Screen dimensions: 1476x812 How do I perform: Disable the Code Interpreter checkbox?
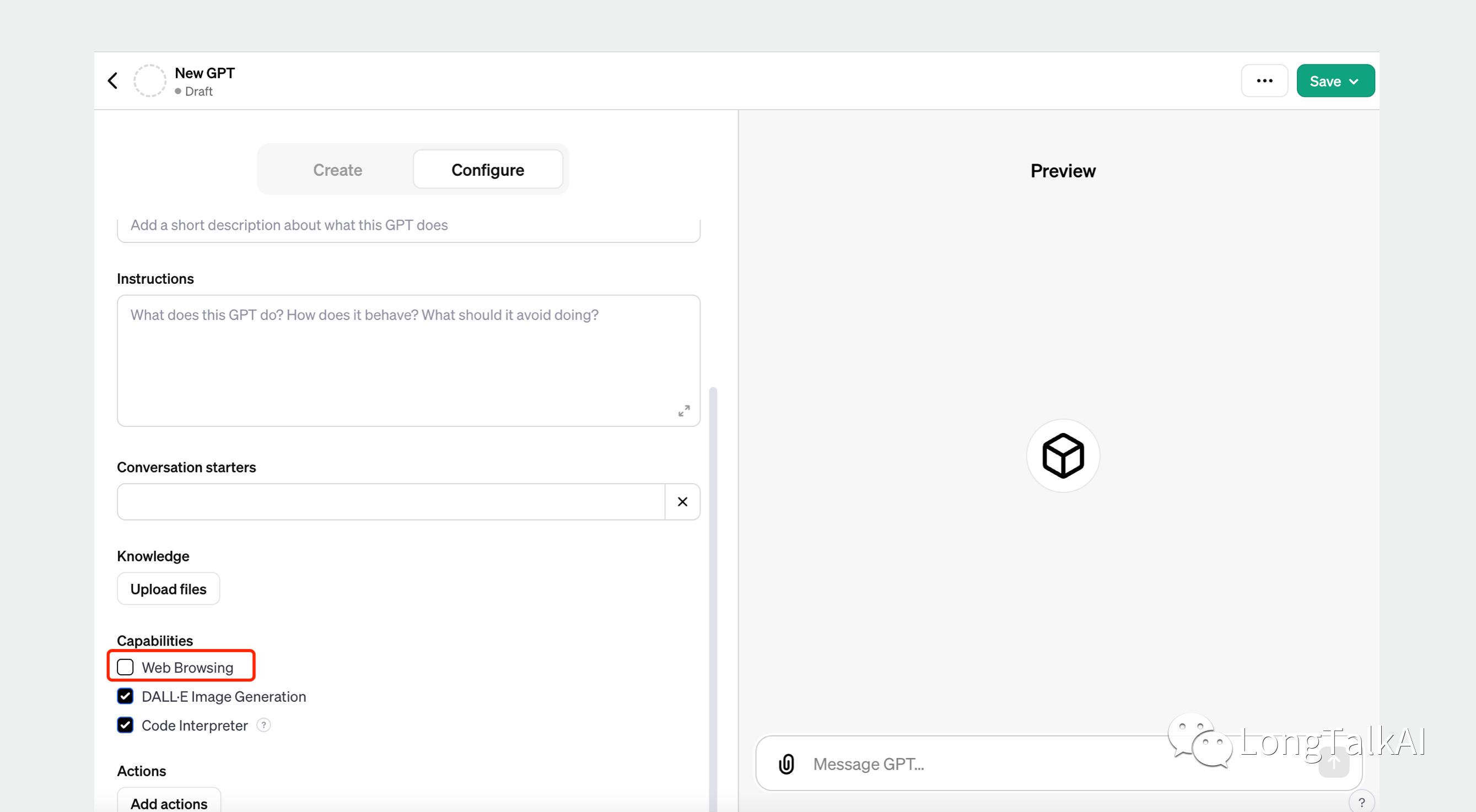point(126,725)
